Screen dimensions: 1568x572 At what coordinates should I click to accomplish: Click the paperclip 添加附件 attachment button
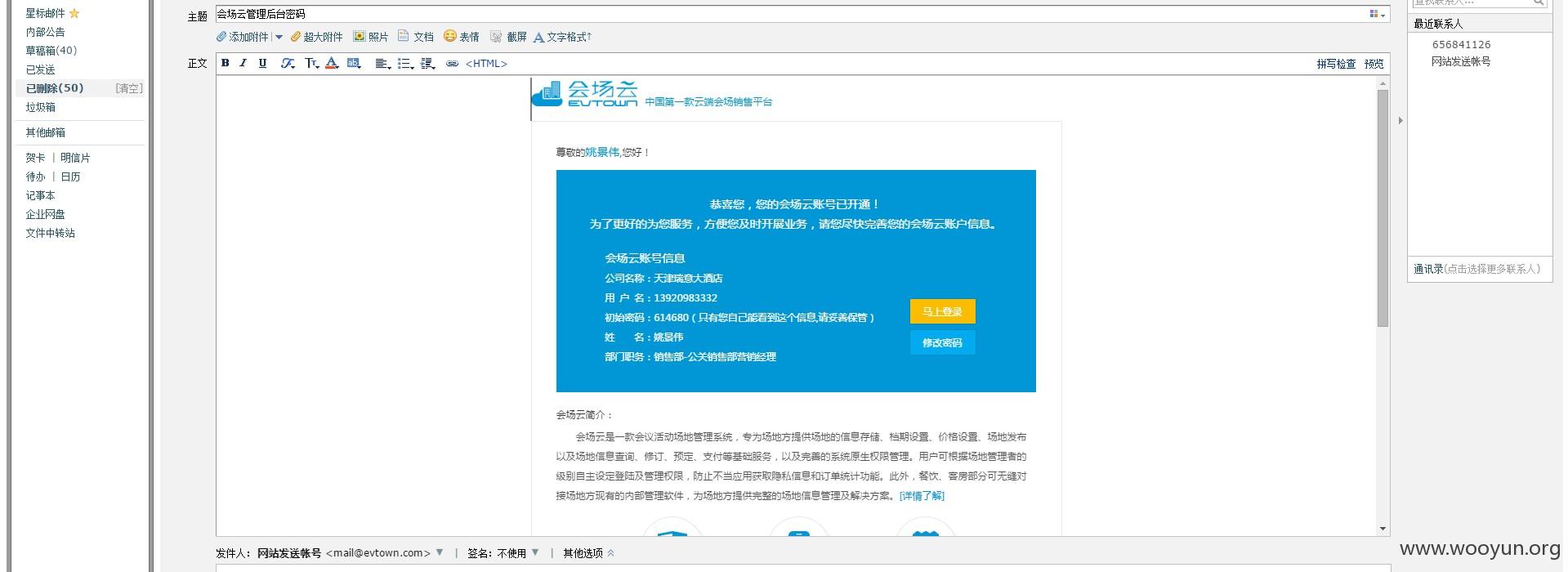click(243, 37)
